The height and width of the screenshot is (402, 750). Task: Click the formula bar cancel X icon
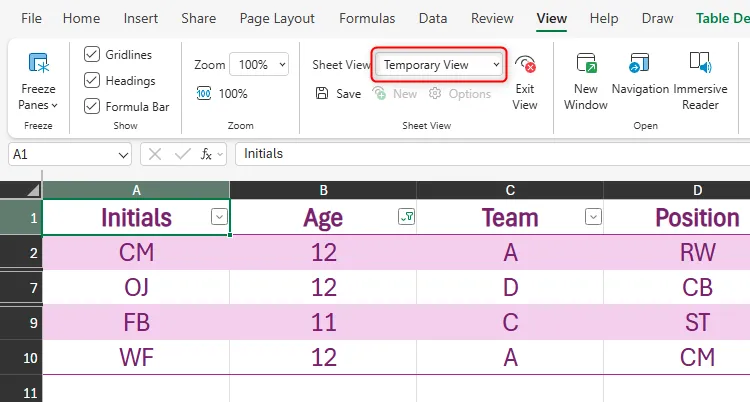click(154, 154)
